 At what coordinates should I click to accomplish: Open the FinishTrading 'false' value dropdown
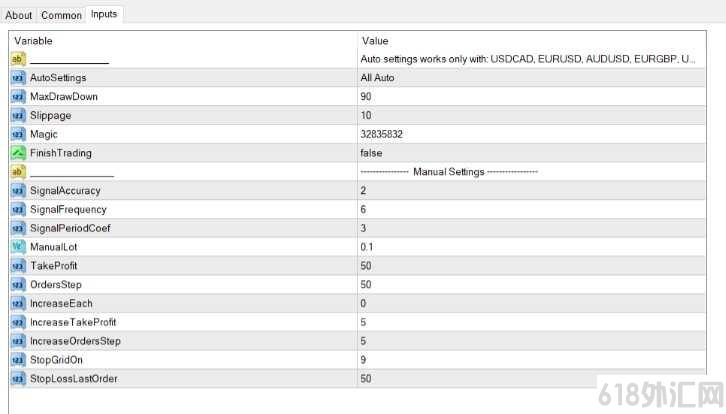tap(532, 153)
